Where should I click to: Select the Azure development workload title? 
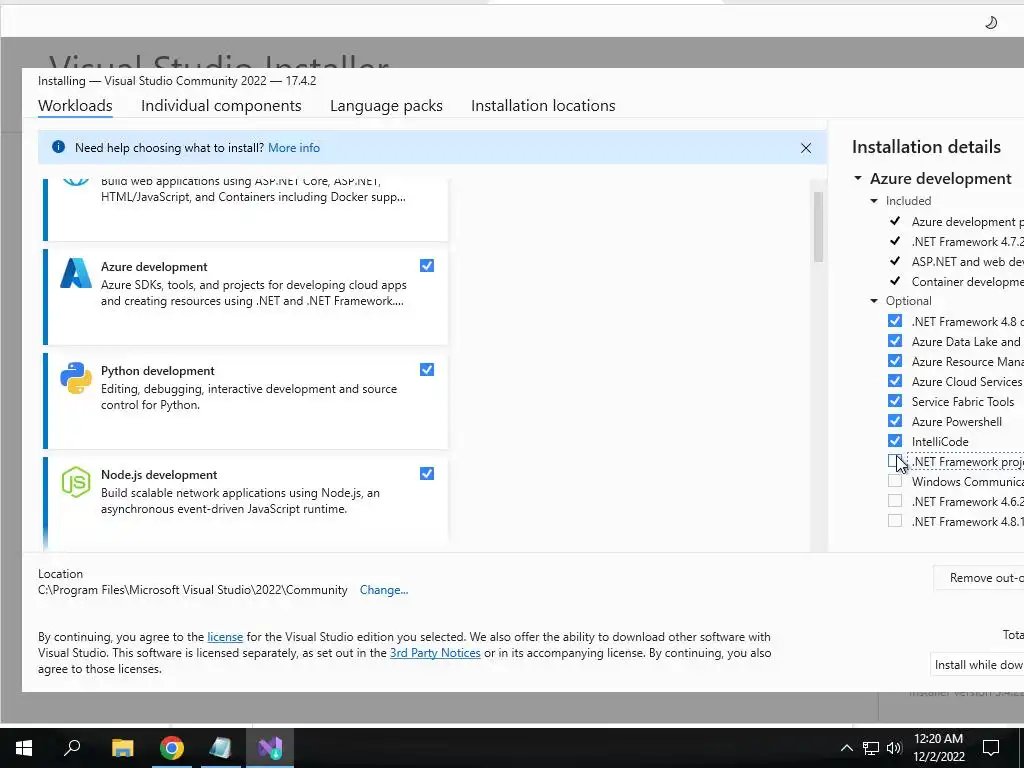(154, 266)
